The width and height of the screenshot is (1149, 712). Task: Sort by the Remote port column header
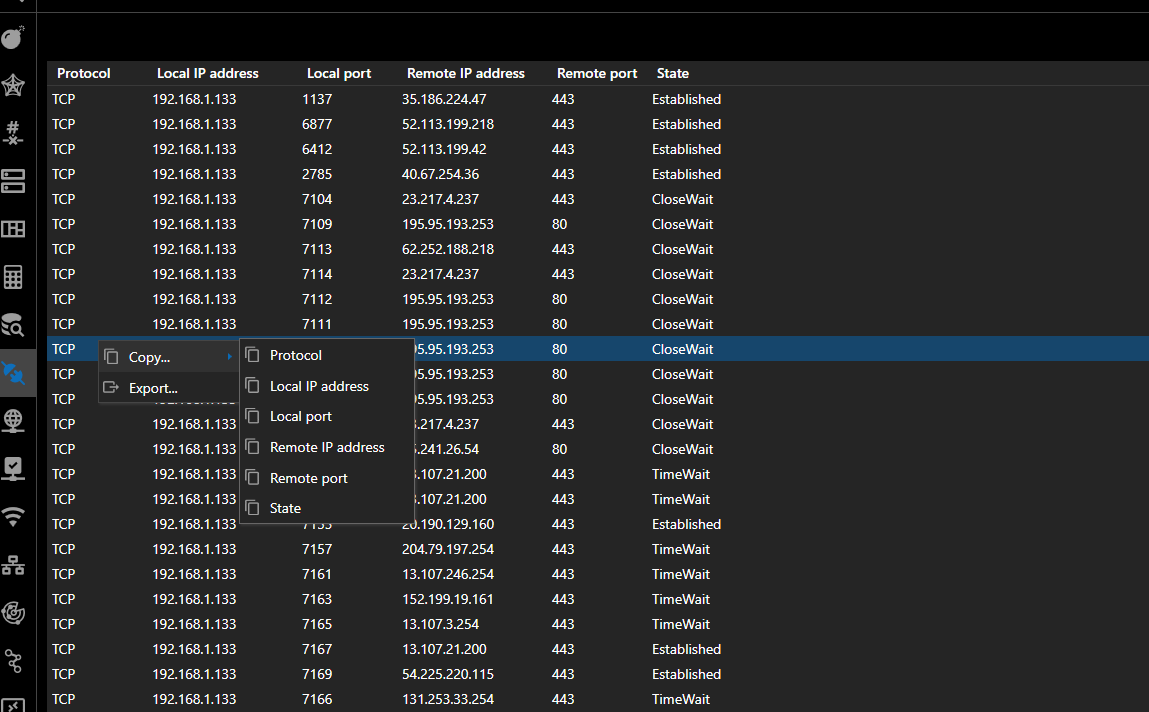click(x=597, y=73)
